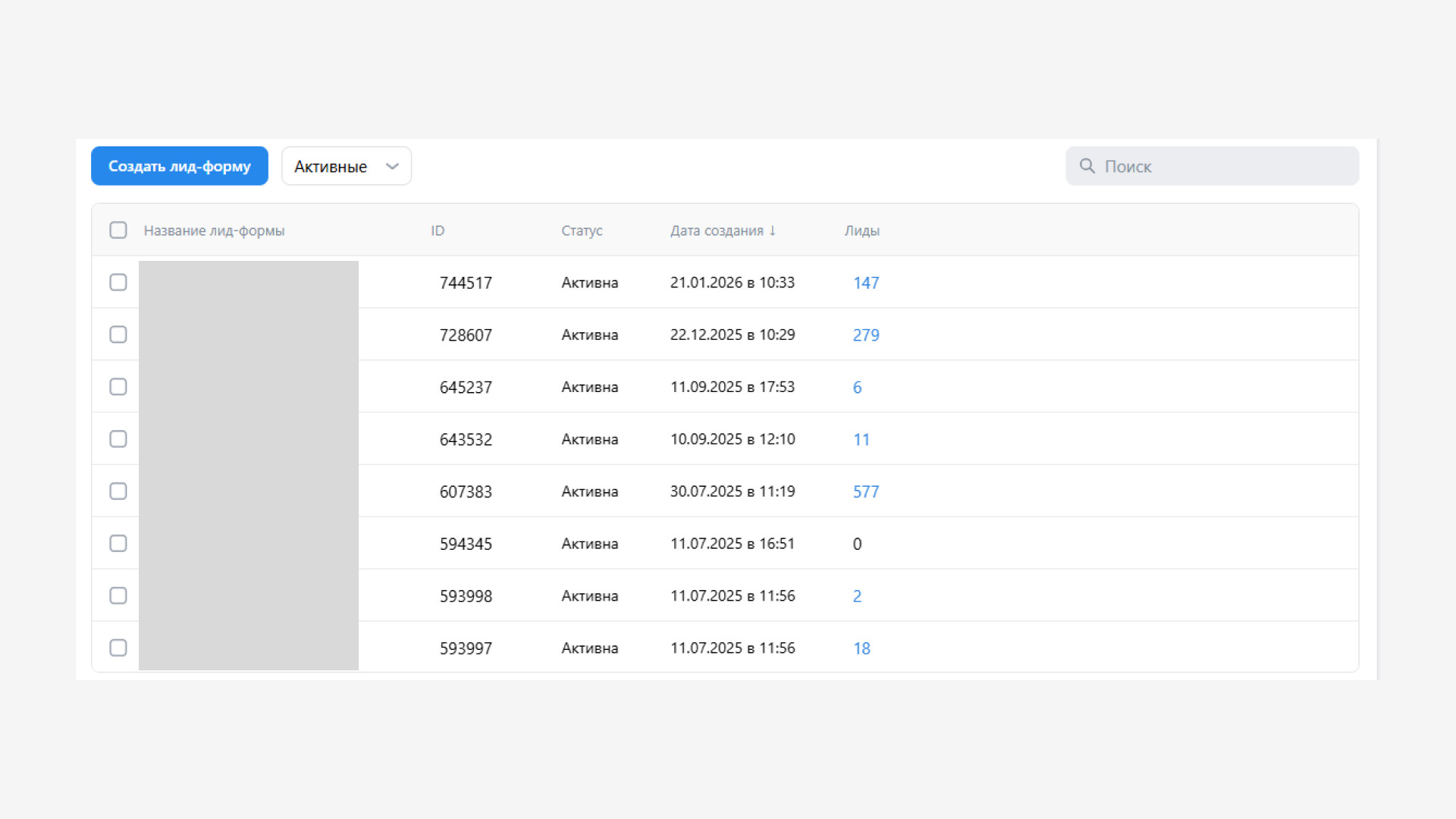Tick the checkbox for form 607383
The width and height of the screenshot is (1456, 819).
[x=118, y=491]
